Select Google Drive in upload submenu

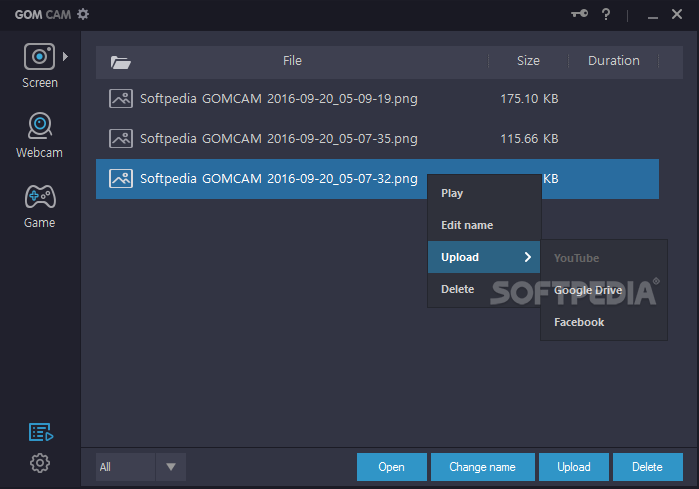coord(604,290)
